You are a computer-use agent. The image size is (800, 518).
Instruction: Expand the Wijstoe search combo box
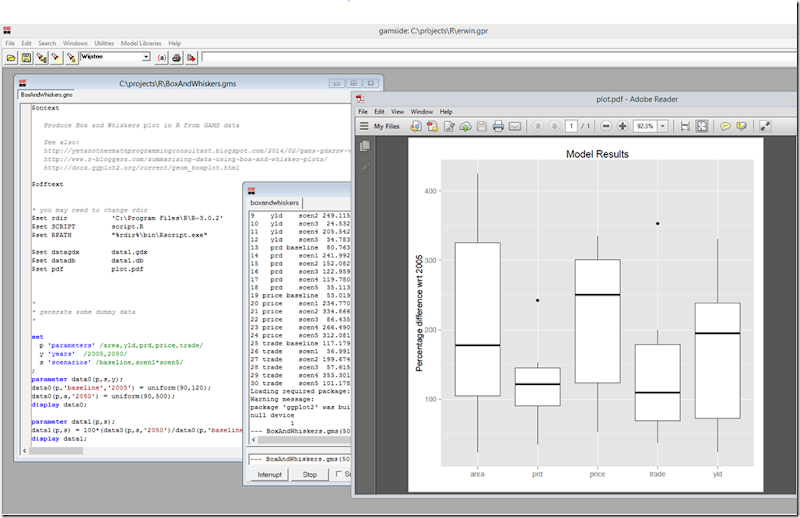tap(147, 59)
